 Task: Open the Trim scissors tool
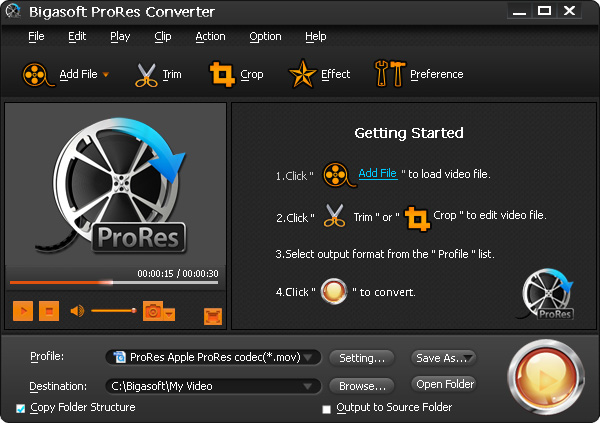click(x=148, y=74)
